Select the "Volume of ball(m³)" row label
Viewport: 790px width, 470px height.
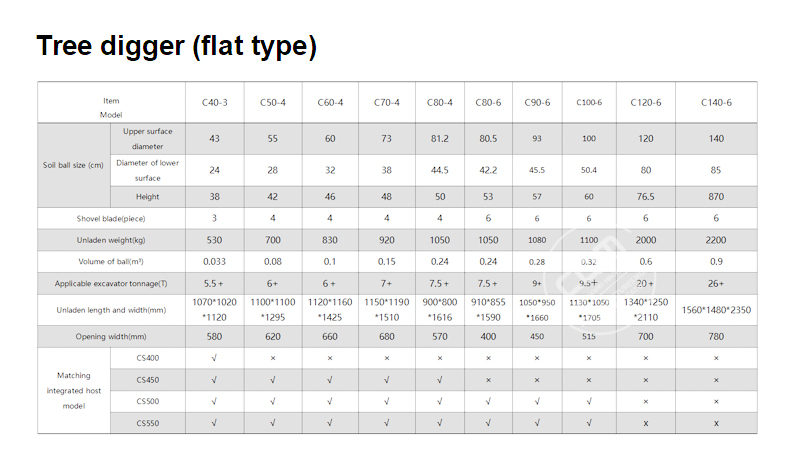[x=111, y=263]
